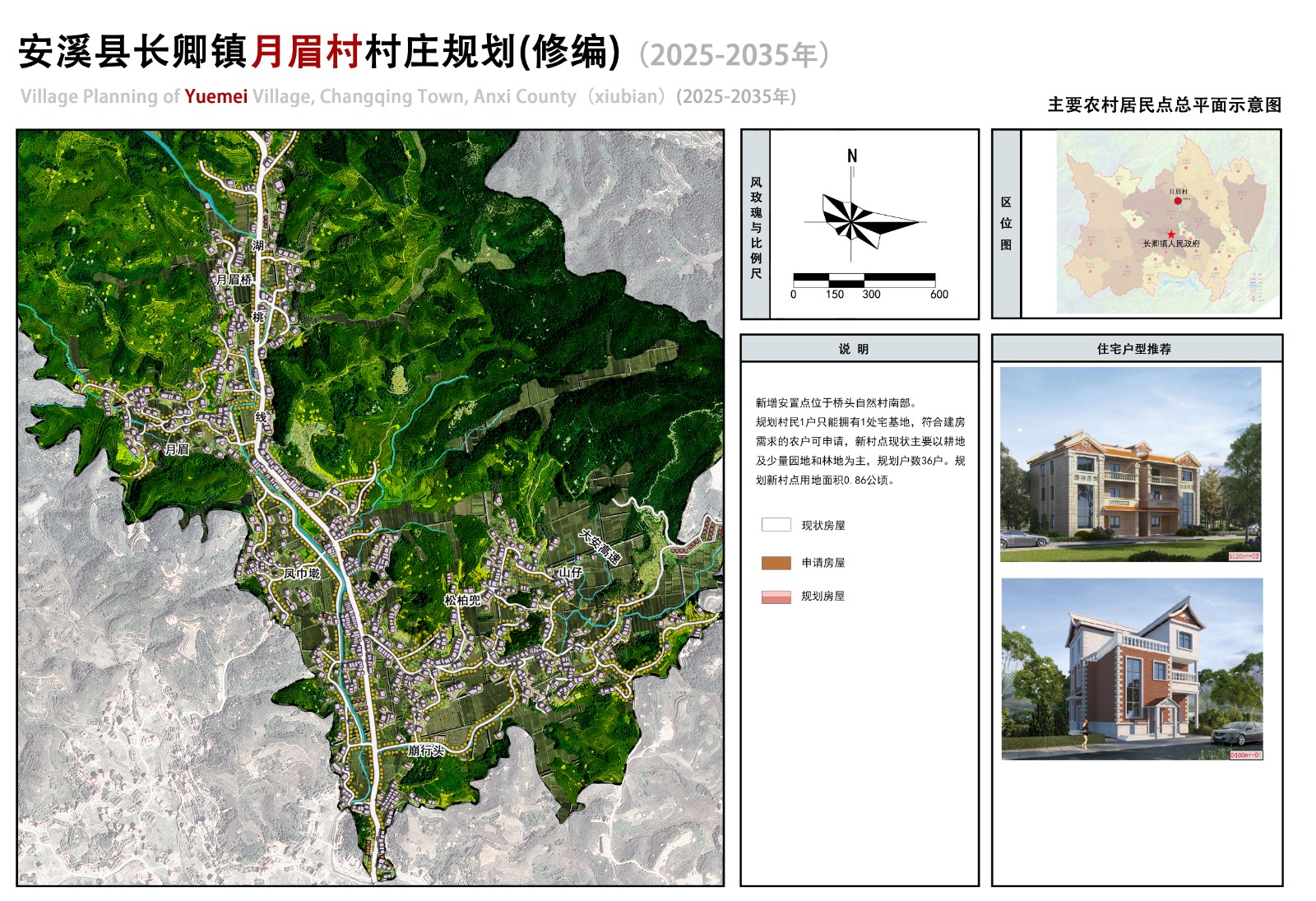
Task: Click the 住宅户型推荐 panel header
Action: (x=1136, y=349)
